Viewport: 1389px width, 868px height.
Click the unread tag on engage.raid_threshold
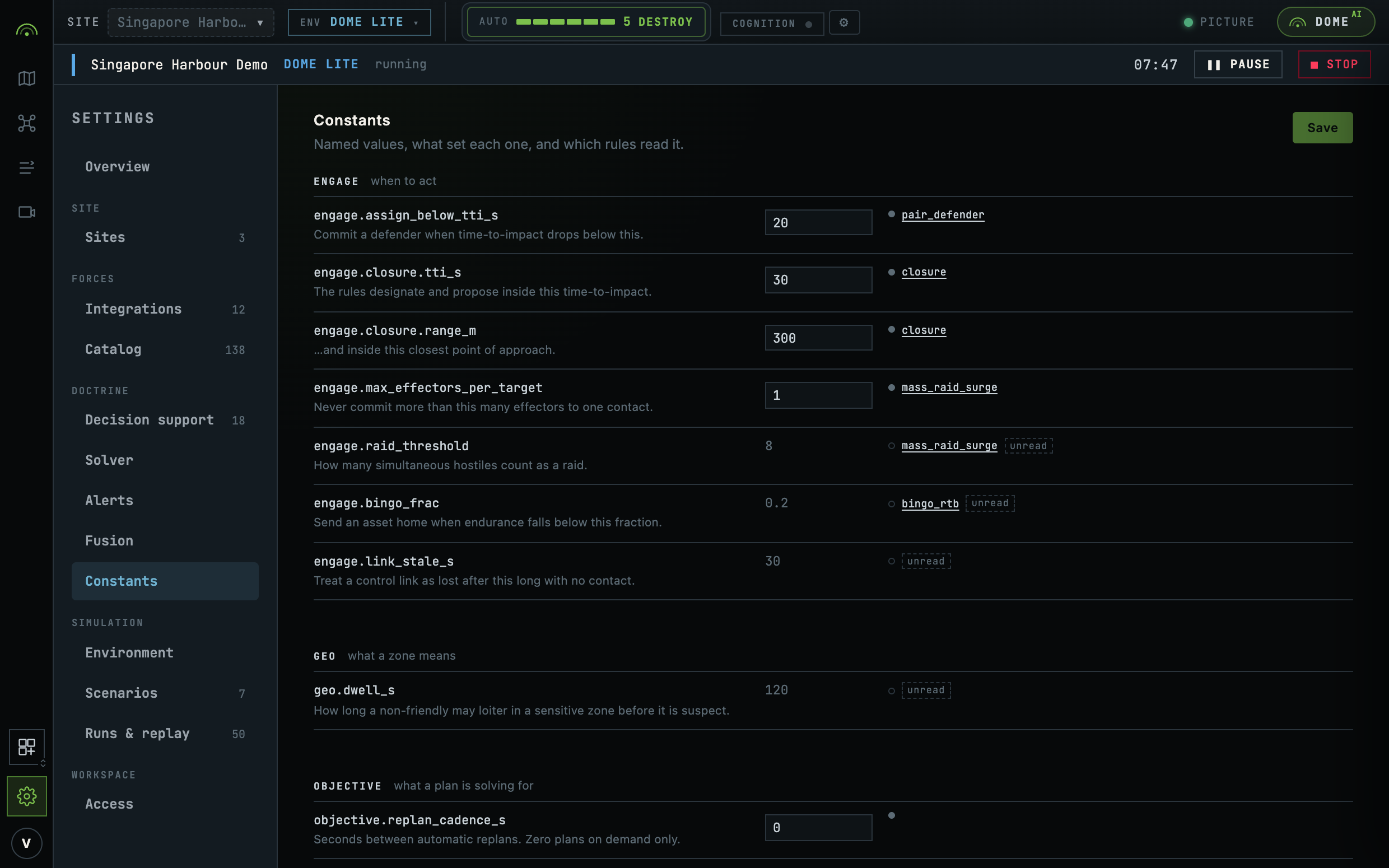(1028, 446)
